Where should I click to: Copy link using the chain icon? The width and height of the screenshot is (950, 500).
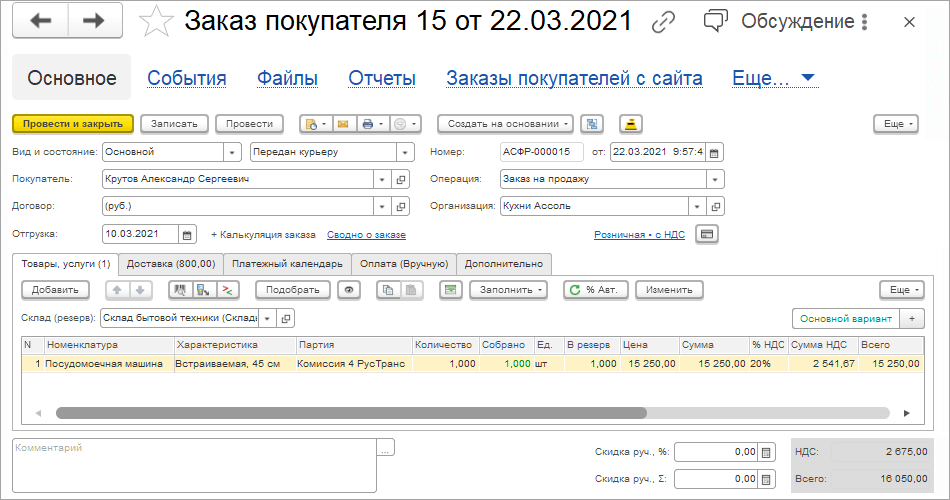pos(663,22)
